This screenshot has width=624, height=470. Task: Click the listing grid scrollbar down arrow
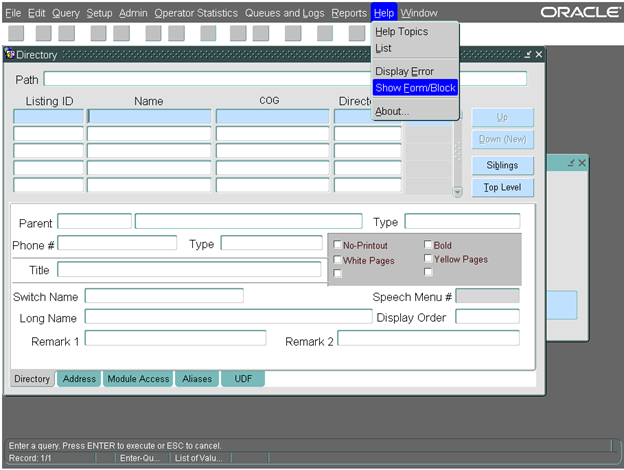[458, 192]
